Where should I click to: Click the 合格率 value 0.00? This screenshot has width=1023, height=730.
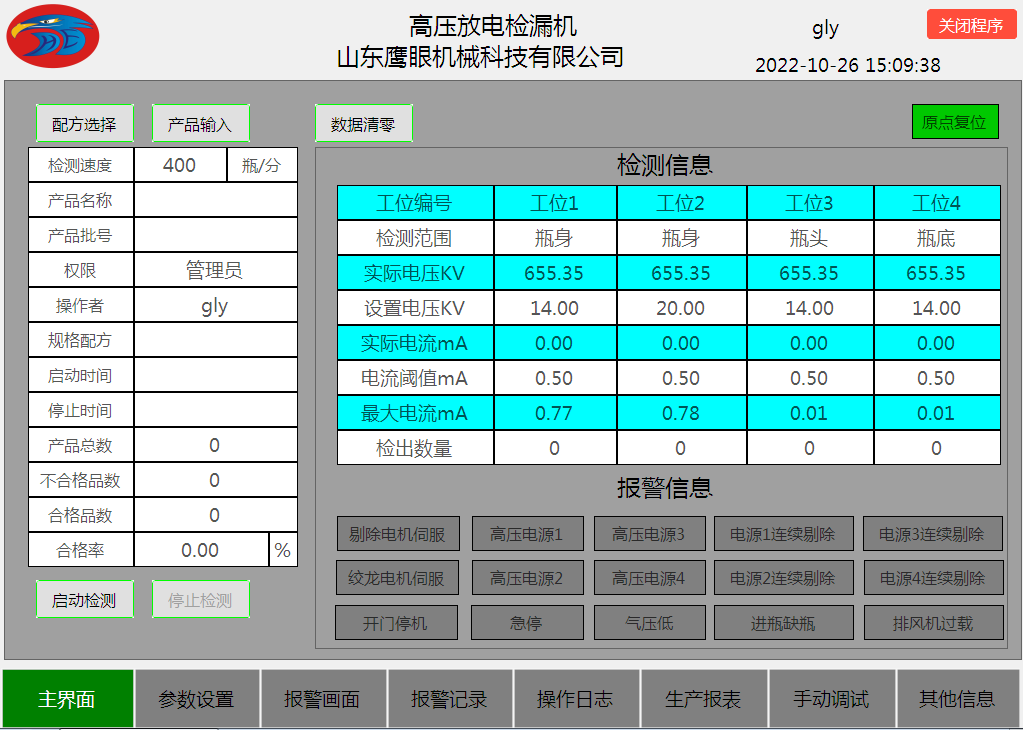pos(201,550)
